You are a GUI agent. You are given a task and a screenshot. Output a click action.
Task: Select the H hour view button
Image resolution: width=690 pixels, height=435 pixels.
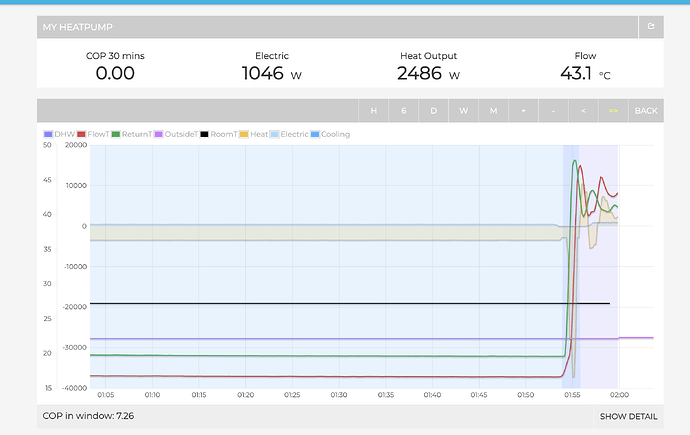(374, 111)
